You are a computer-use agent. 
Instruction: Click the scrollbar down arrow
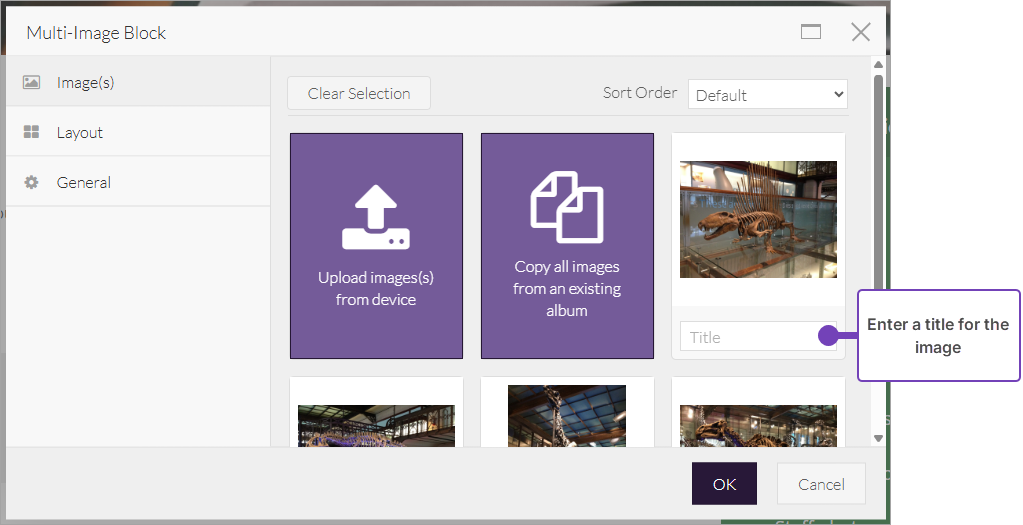(878, 438)
